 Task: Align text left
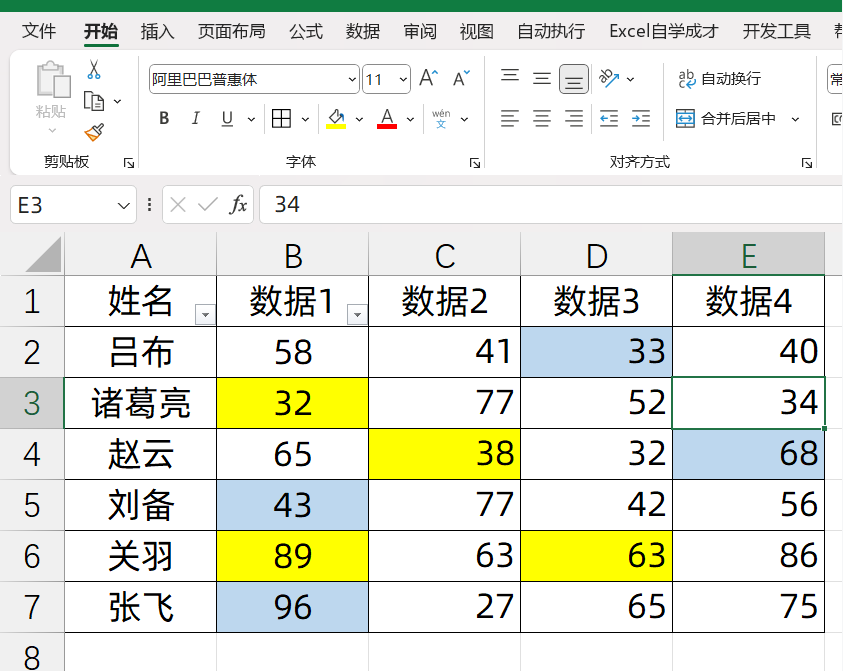coord(510,118)
